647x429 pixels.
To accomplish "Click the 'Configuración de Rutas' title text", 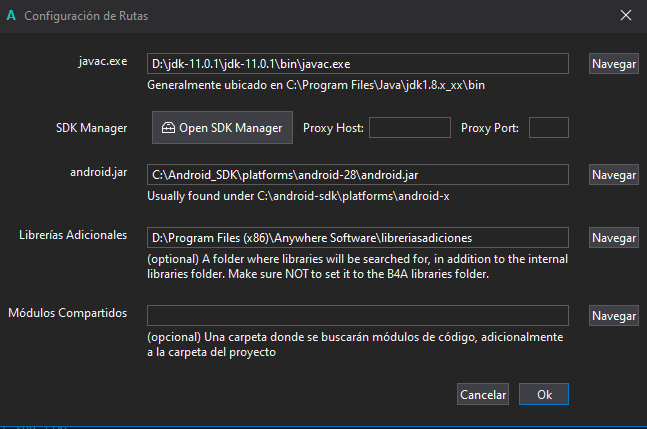I will pos(86,16).
